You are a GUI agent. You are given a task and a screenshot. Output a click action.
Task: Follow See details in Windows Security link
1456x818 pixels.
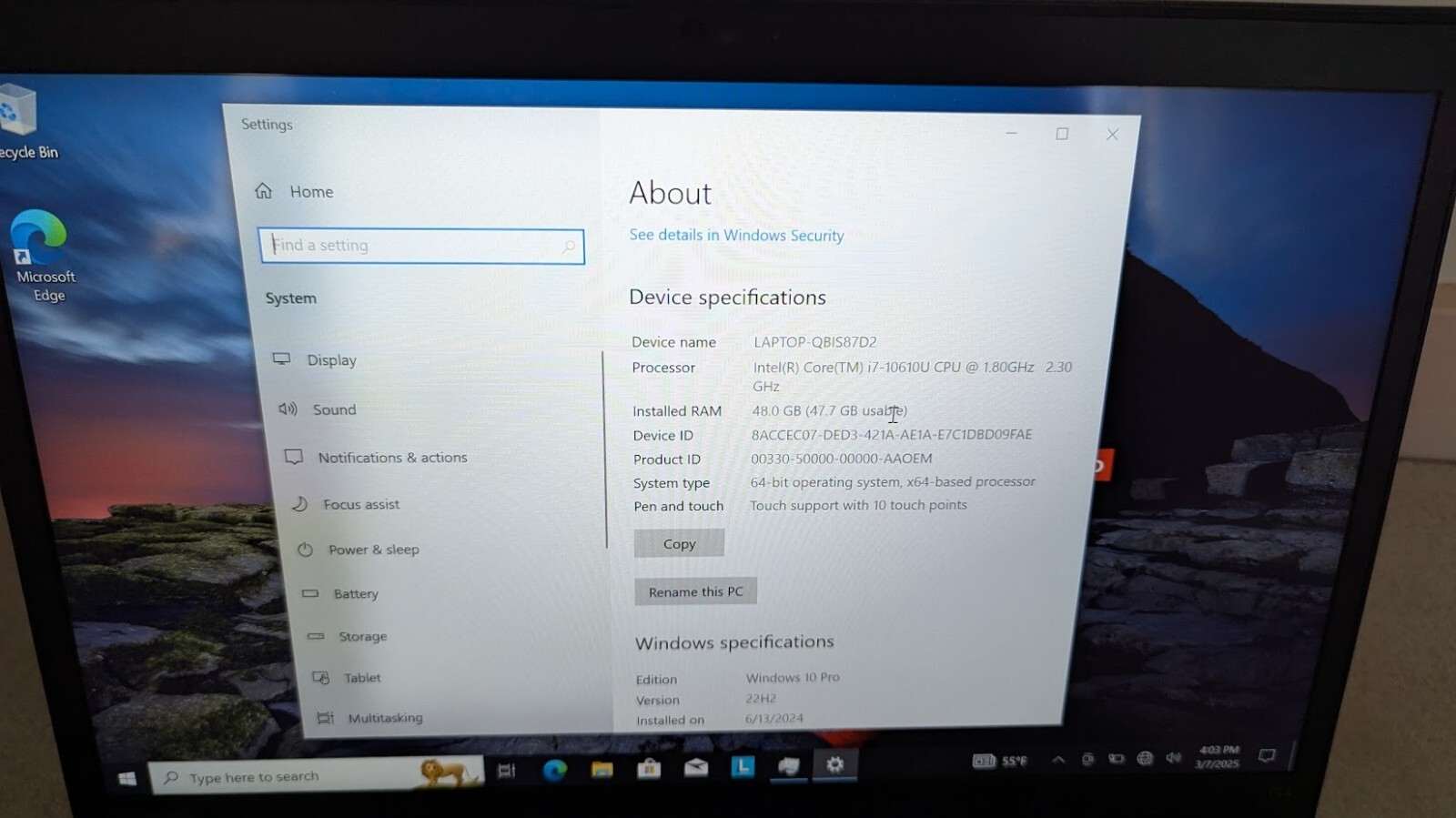[736, 235]
